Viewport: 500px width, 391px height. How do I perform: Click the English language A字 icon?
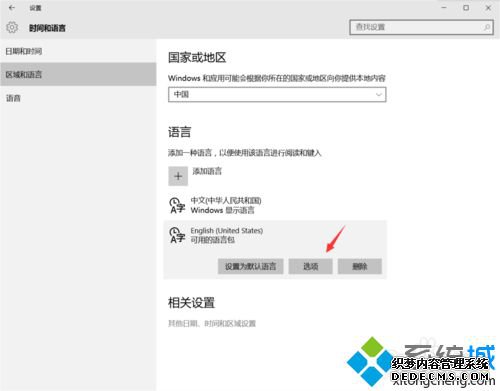coord(177,235)
